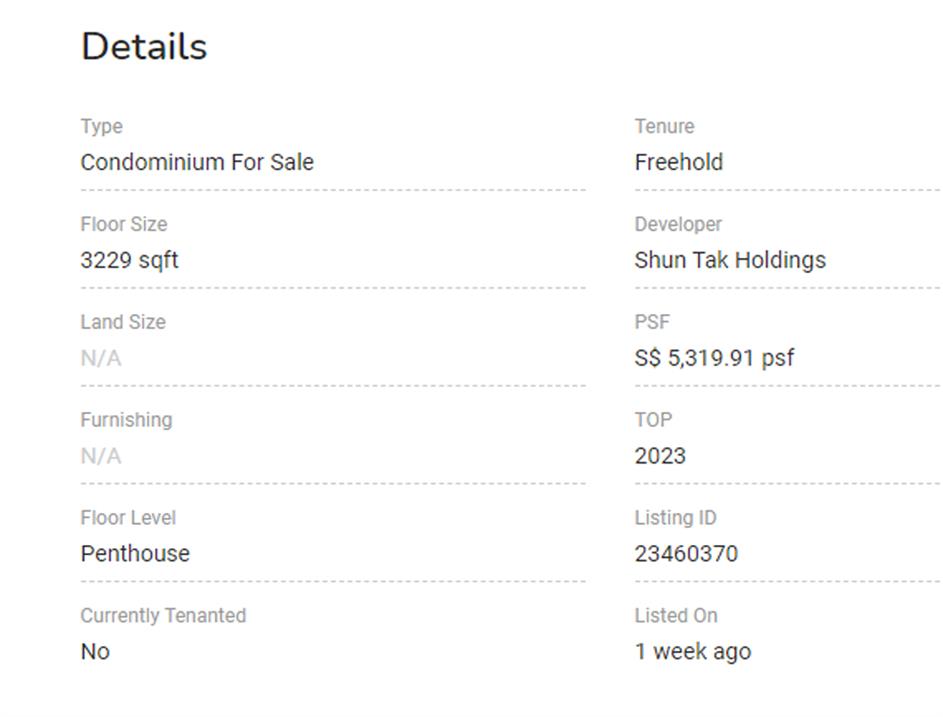Click the Listed On field label

pyautogui.click(x=676, y=616)
